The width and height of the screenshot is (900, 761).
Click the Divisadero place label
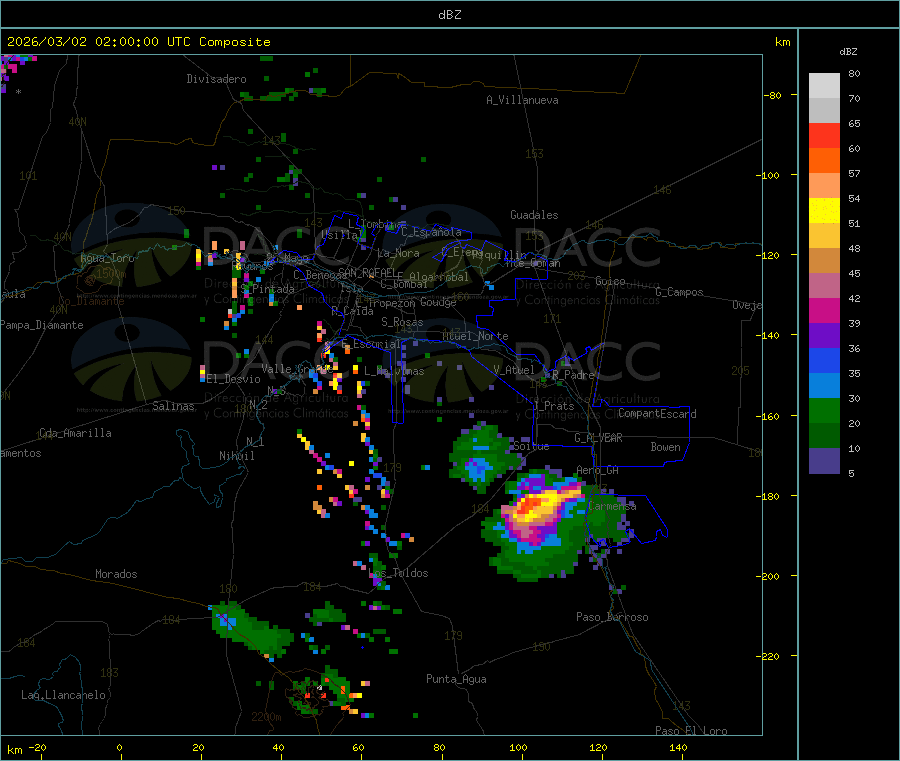pos(216,79)
